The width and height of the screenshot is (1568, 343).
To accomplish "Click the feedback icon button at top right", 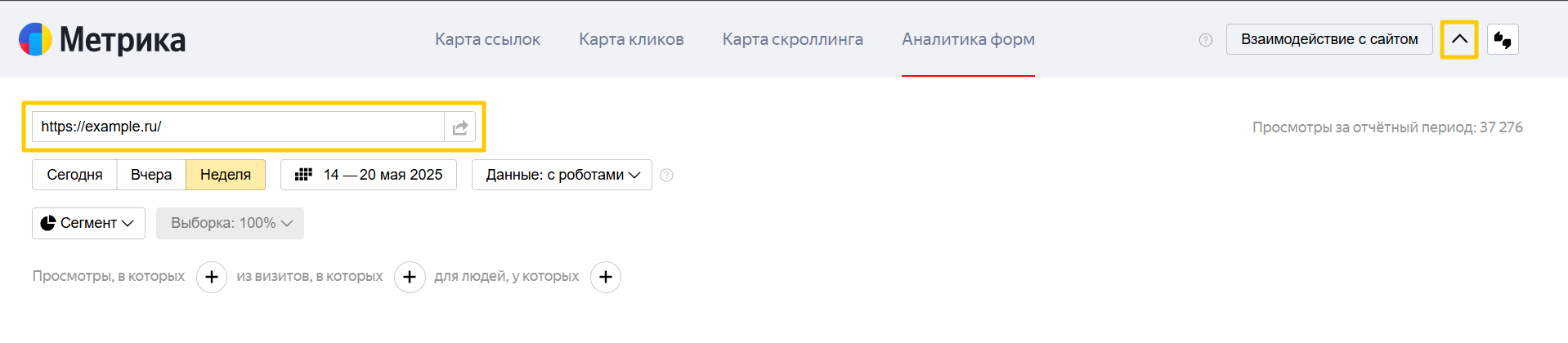I will point(1503,39).
